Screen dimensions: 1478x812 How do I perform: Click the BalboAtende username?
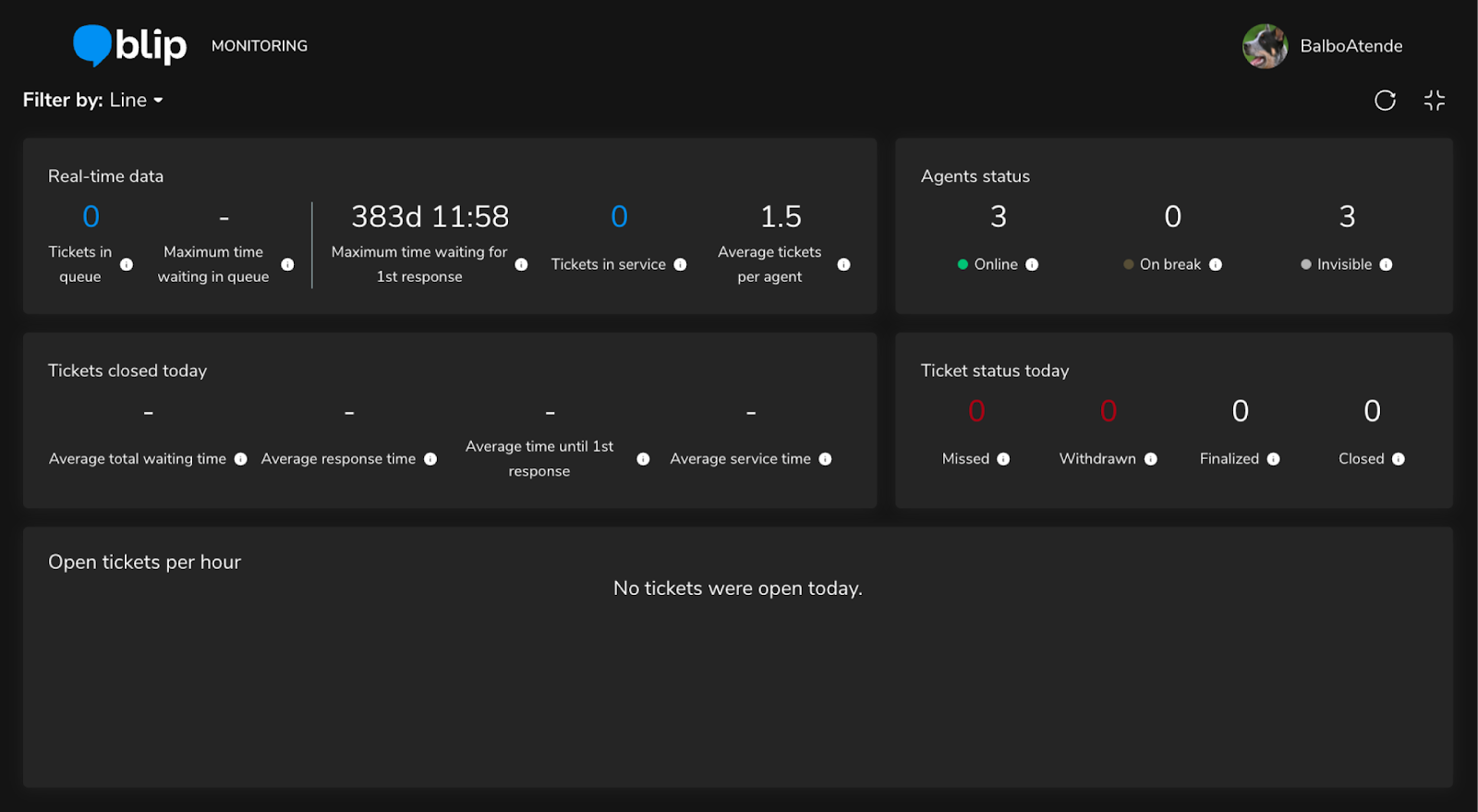pyautogui.click(x=1351, y=46)
